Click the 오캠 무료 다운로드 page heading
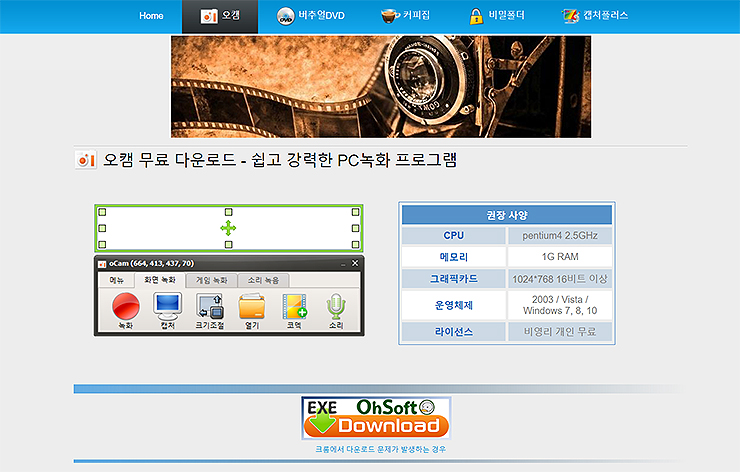 pos(280,160)
